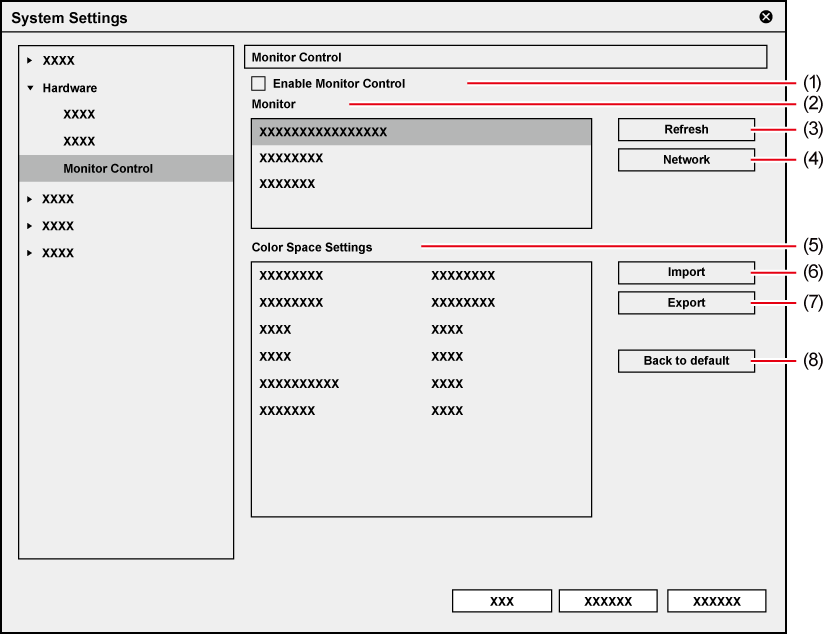The width and height of the screenshot is (824, 634).
Task: Export color space settings
Action: pos(686,303)
